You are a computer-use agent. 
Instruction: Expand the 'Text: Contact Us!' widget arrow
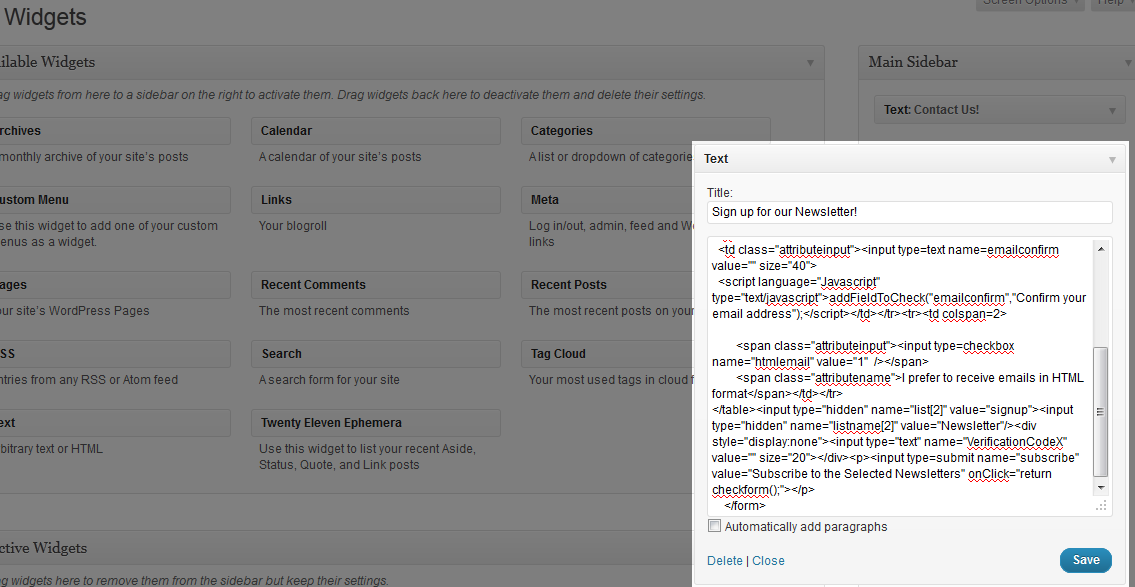1111,110
